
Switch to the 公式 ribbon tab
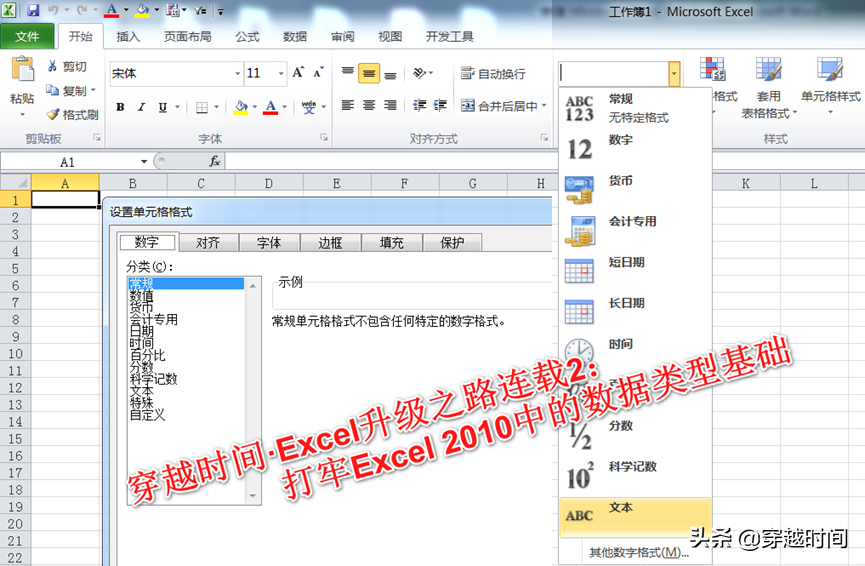[x=247, y=36]
